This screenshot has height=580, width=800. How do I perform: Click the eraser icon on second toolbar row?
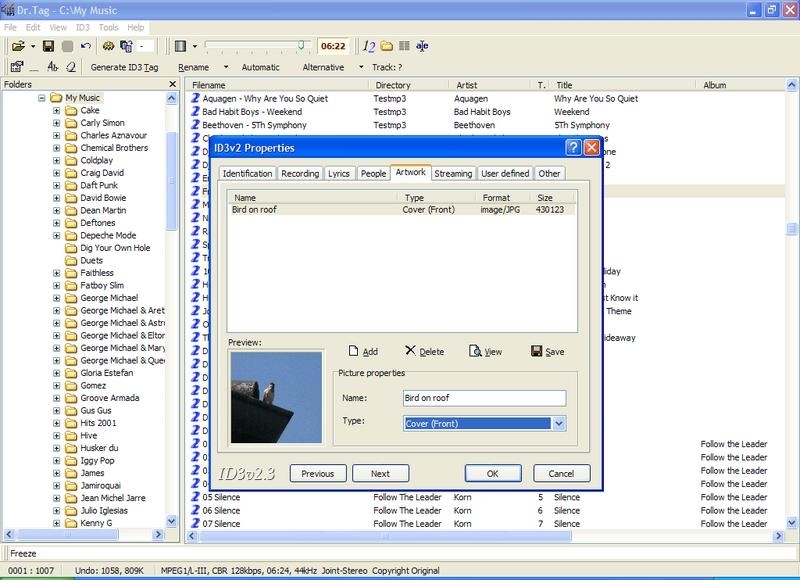(71, 66)
